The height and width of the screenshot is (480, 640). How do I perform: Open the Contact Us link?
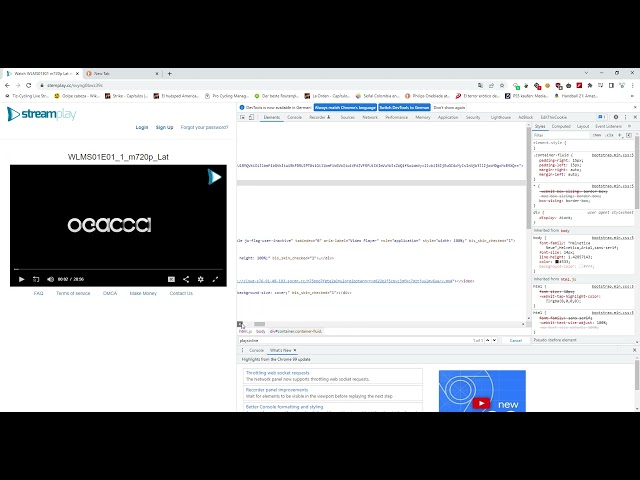click(181, 293)
